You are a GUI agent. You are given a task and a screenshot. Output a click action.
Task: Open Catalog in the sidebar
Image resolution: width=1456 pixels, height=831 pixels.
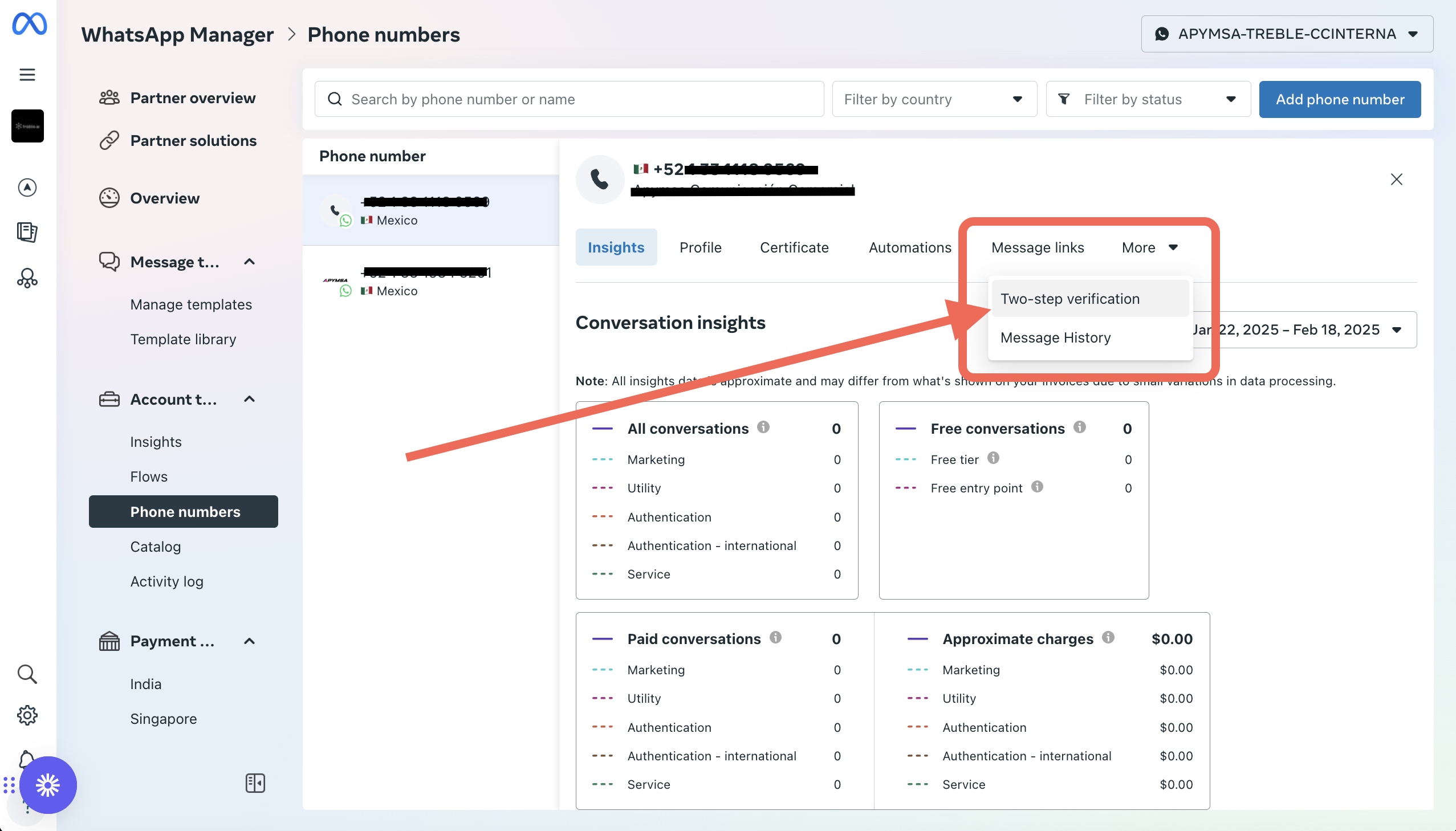(155, 546)
